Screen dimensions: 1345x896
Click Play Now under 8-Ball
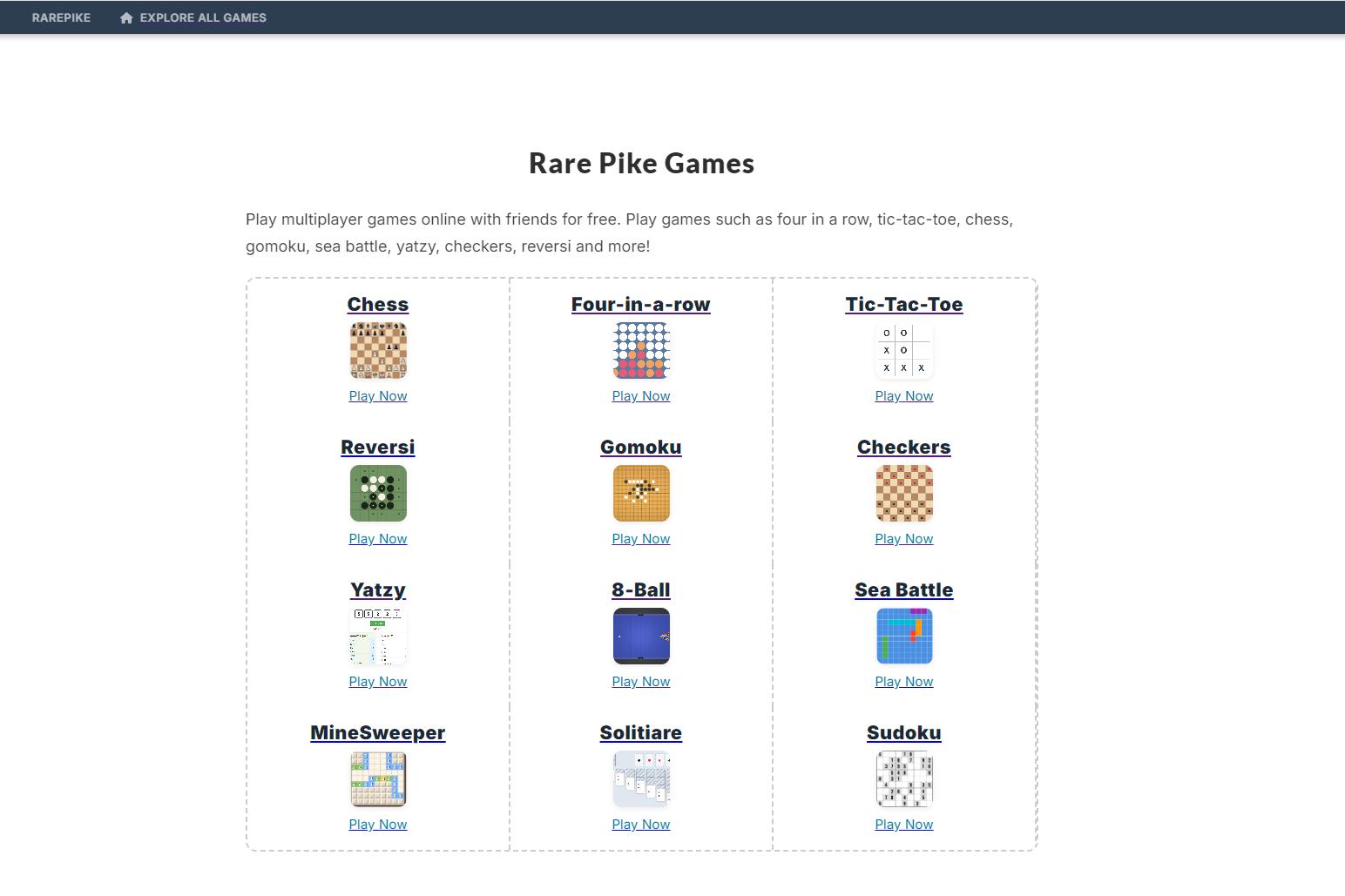(640, 682)
